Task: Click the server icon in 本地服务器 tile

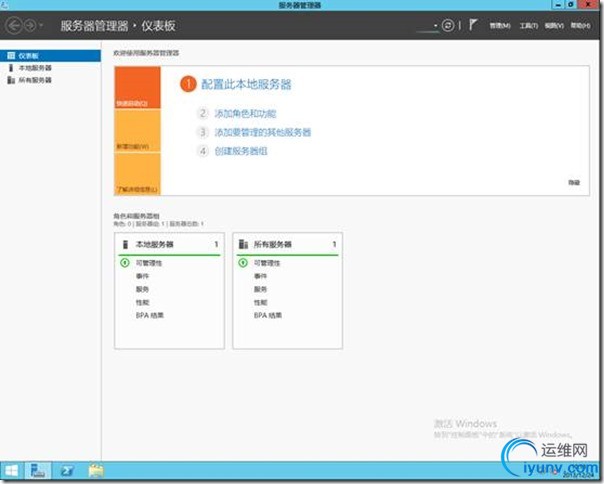Action: click(125, 244)
